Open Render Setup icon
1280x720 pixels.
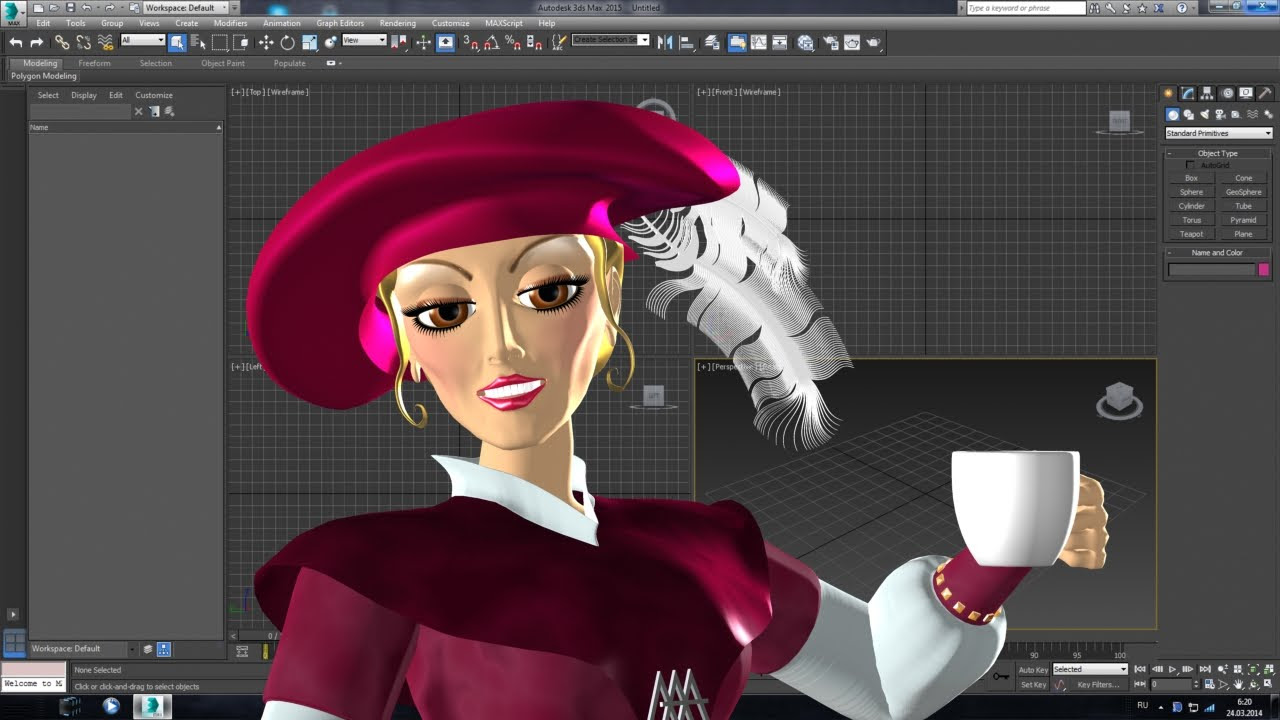[x=830, y=42]
